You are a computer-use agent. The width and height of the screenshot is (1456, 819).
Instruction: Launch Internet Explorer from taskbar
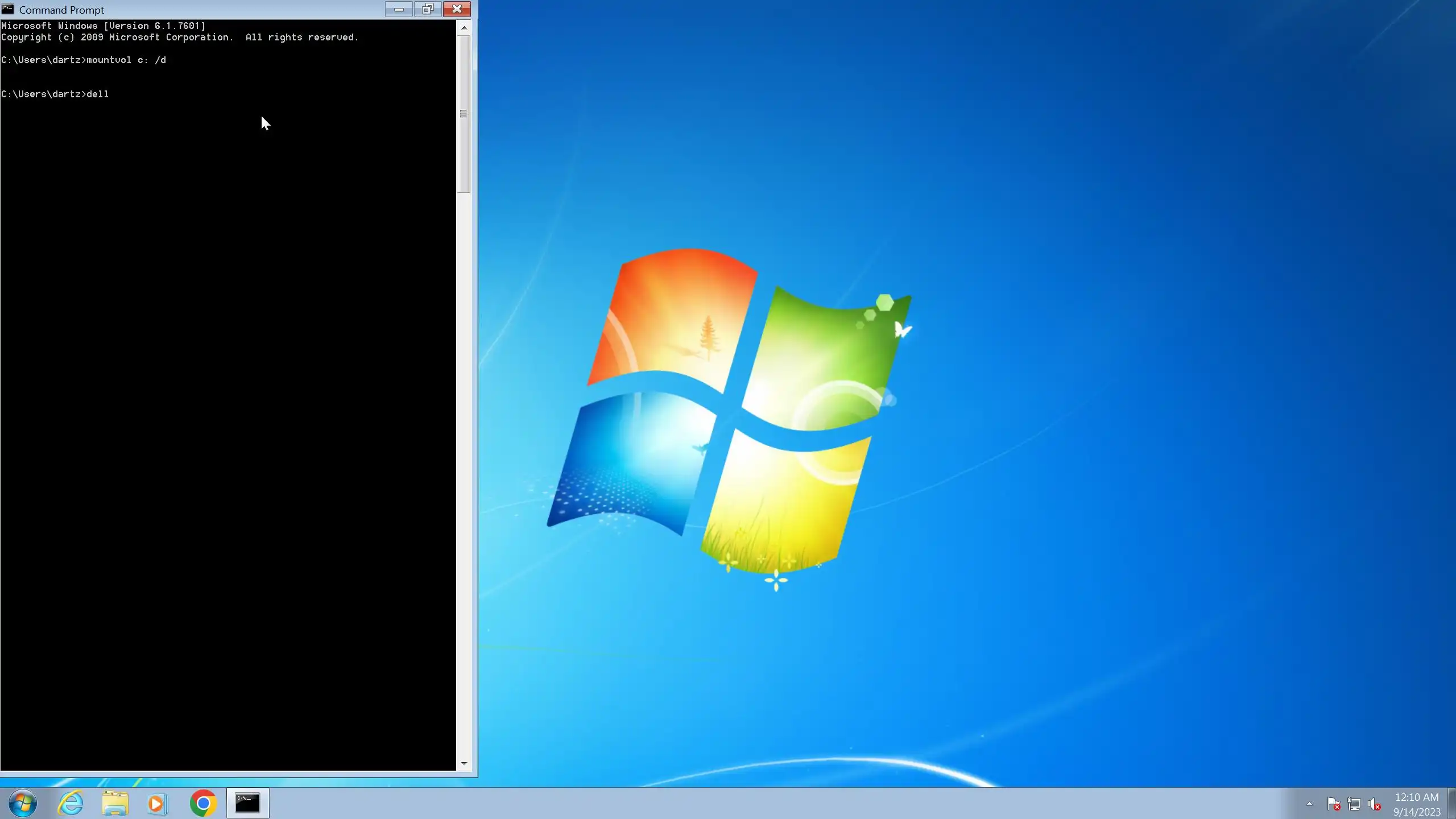71,803
